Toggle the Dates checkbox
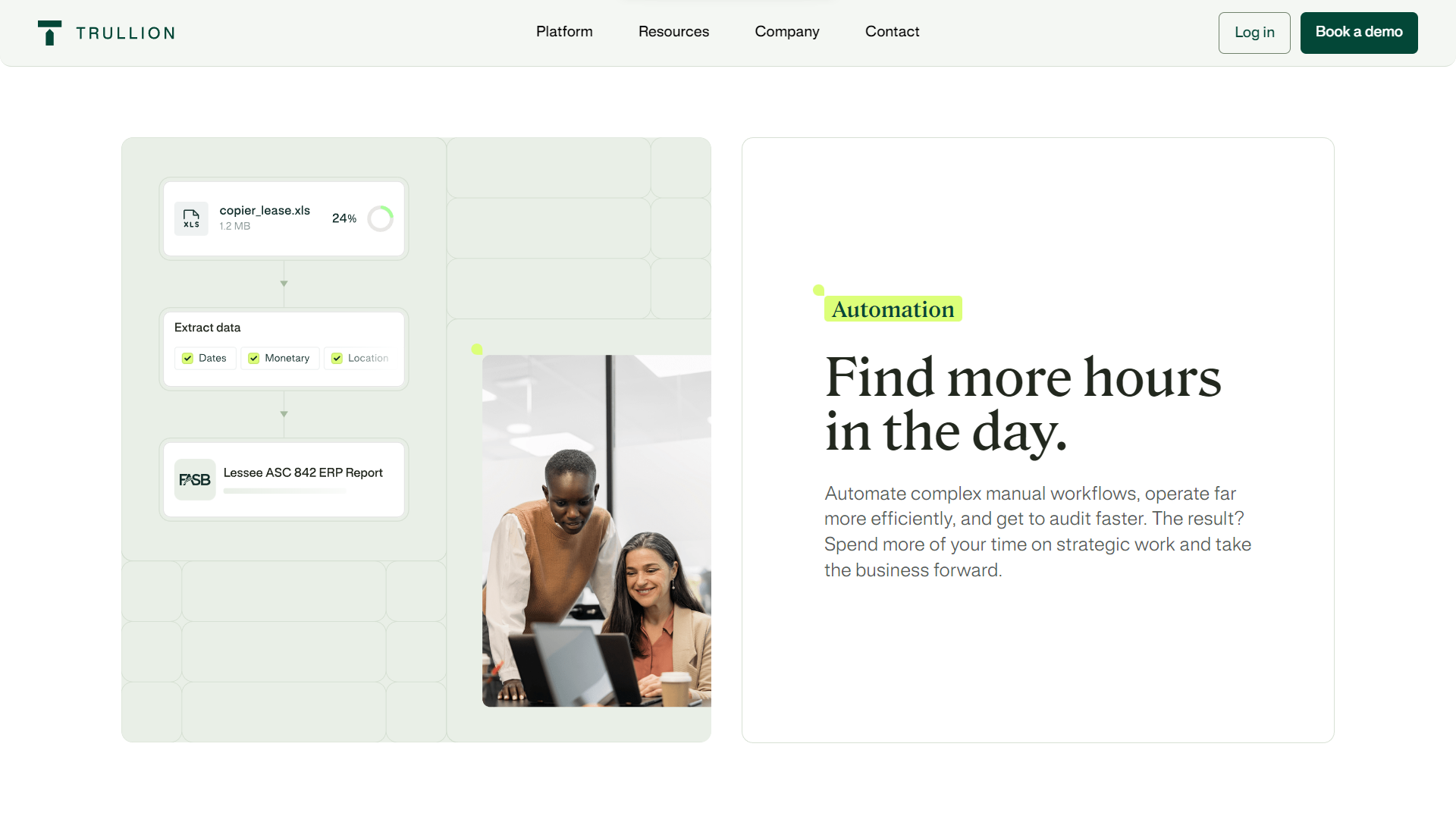 pyautogui.click(x=187, y=358)
